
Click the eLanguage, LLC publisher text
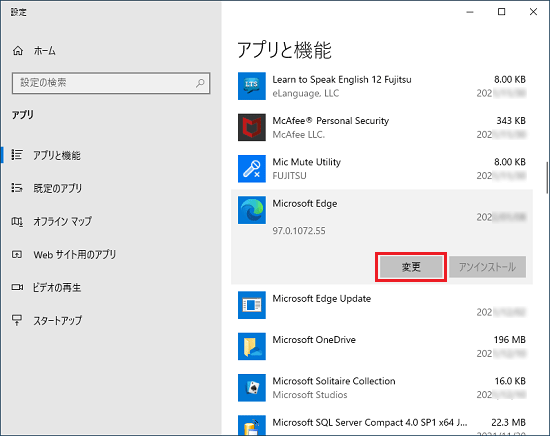pyautogui.click(x=306, y=93)
